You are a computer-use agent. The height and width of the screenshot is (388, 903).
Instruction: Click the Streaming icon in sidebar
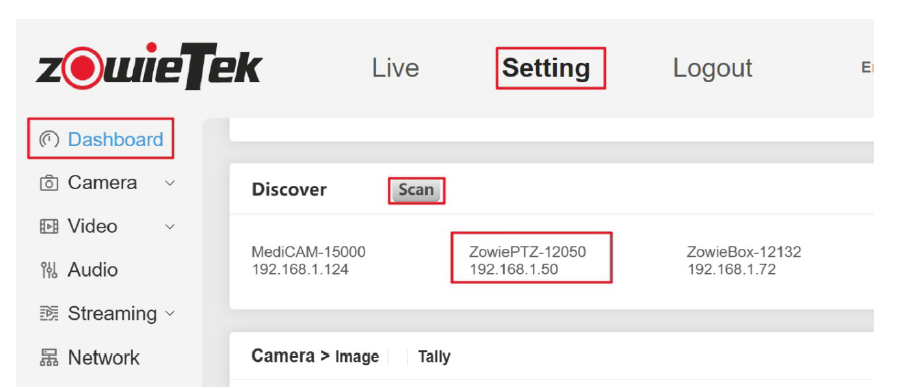[48, 314]
